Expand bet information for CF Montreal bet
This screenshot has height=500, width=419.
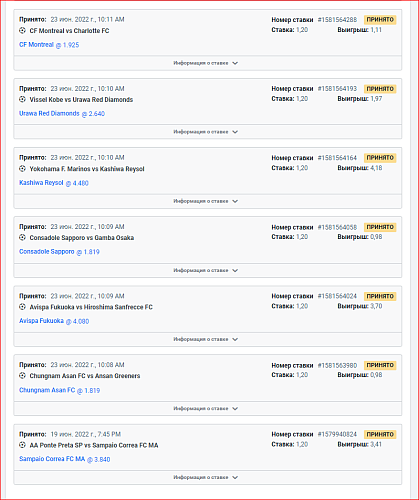pyautogui.click(x=207, y=63)
